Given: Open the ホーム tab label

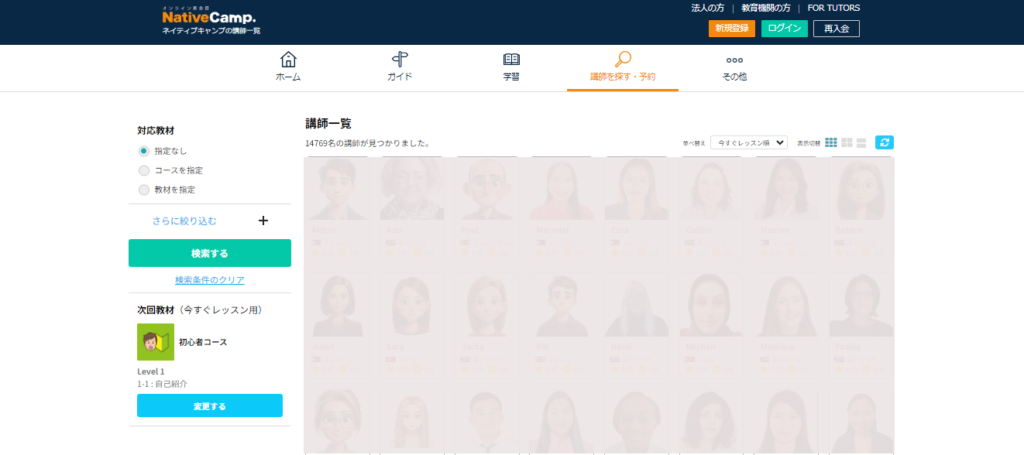Looking at the screenshot, I should coord(288,77).
